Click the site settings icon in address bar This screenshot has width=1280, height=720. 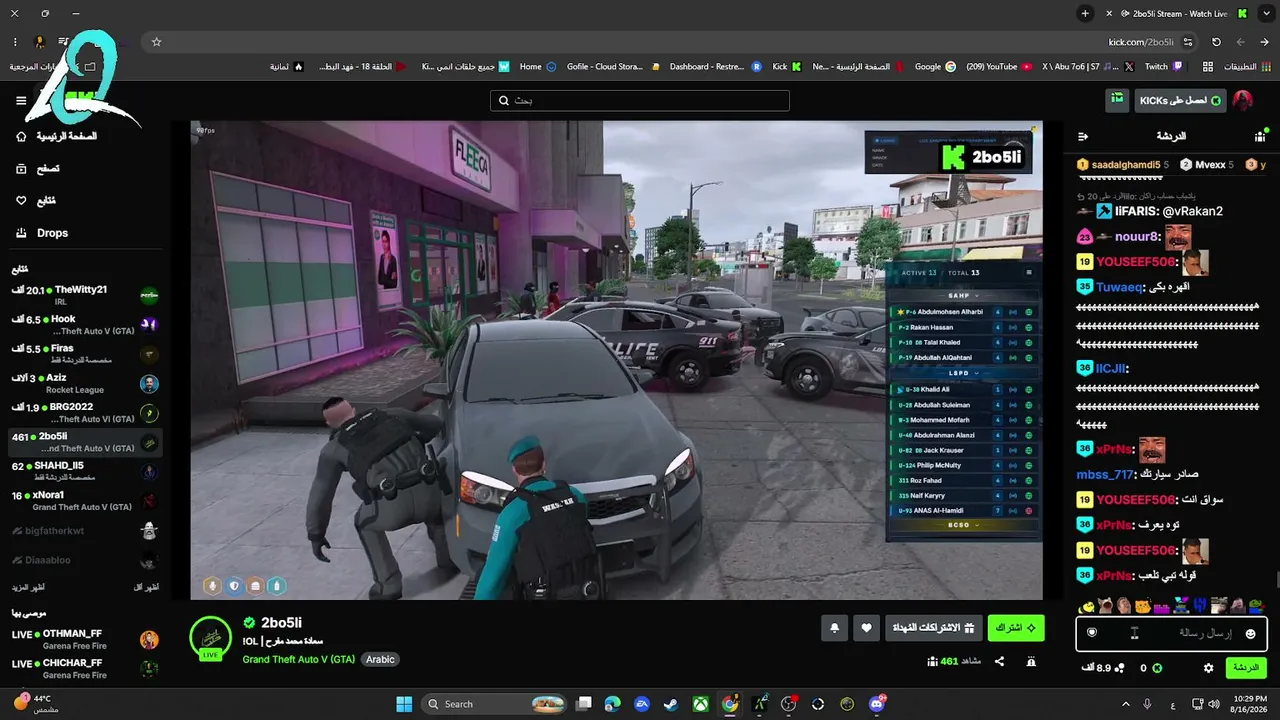(1188, 42)
